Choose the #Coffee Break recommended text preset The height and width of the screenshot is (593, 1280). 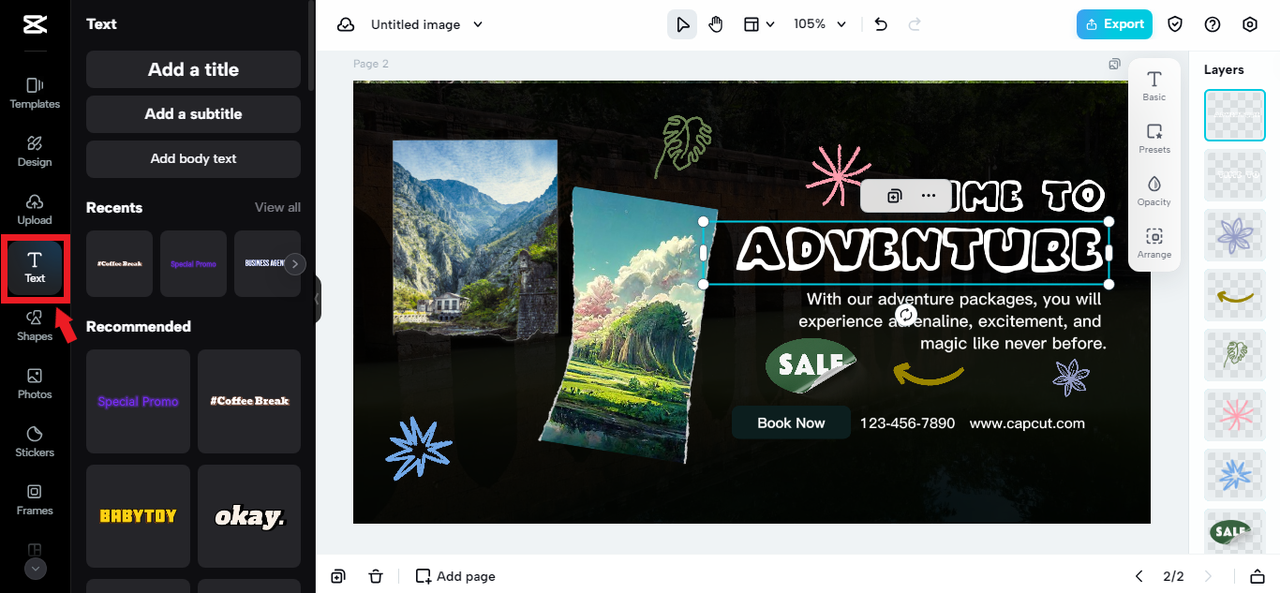pyautogui.click(x=249, y=401)
